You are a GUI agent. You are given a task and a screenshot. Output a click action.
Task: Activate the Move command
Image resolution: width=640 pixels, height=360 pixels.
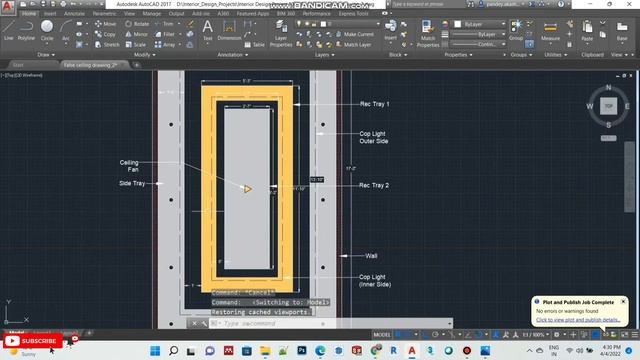(106, 24)
